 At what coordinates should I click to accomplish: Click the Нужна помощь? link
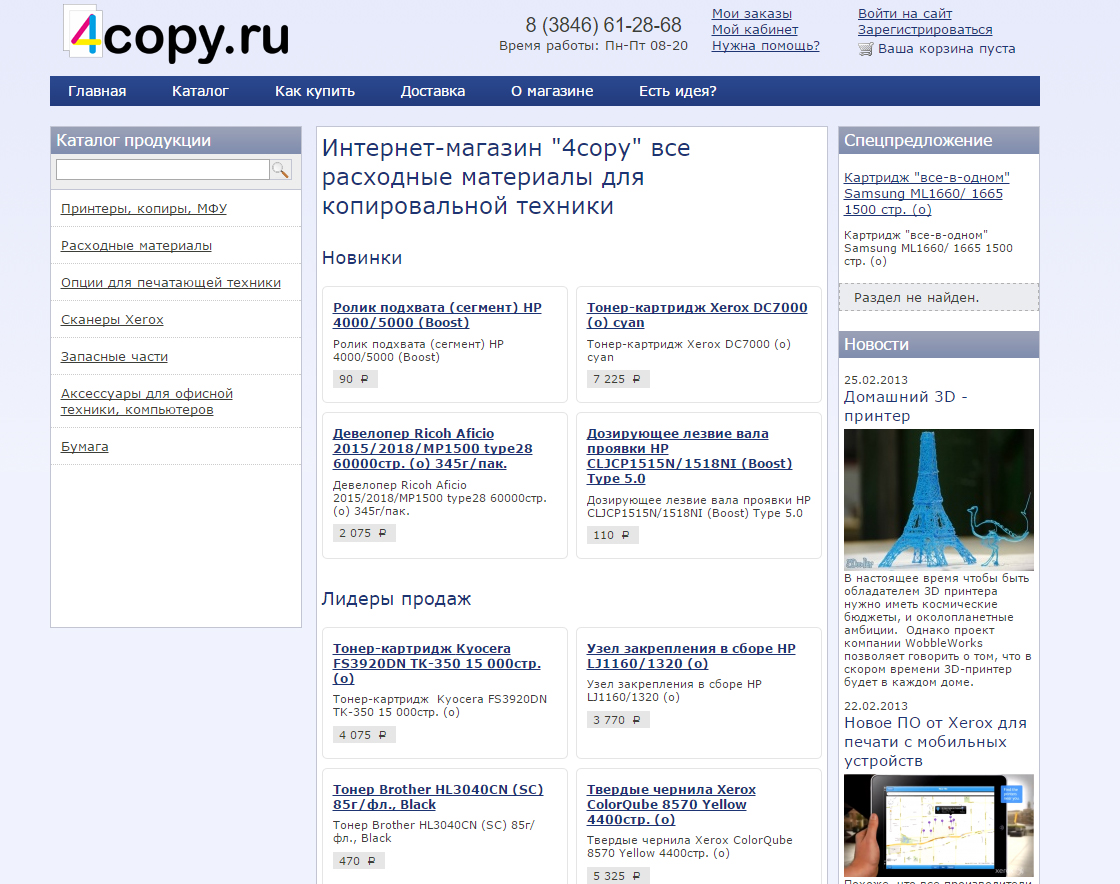pyautogui.click(x=766, y=46)
